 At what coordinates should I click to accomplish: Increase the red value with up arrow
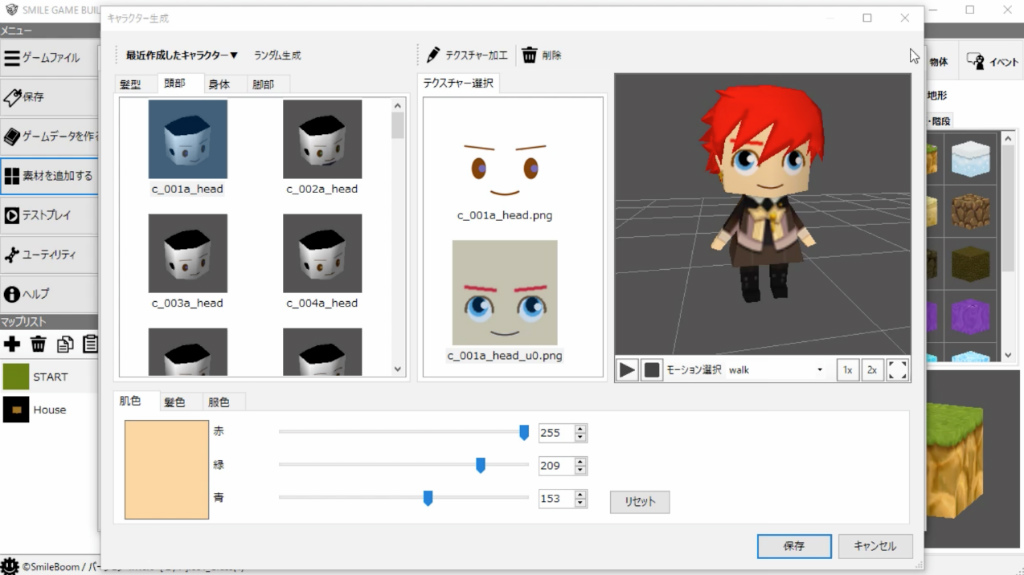pos(581,429)
